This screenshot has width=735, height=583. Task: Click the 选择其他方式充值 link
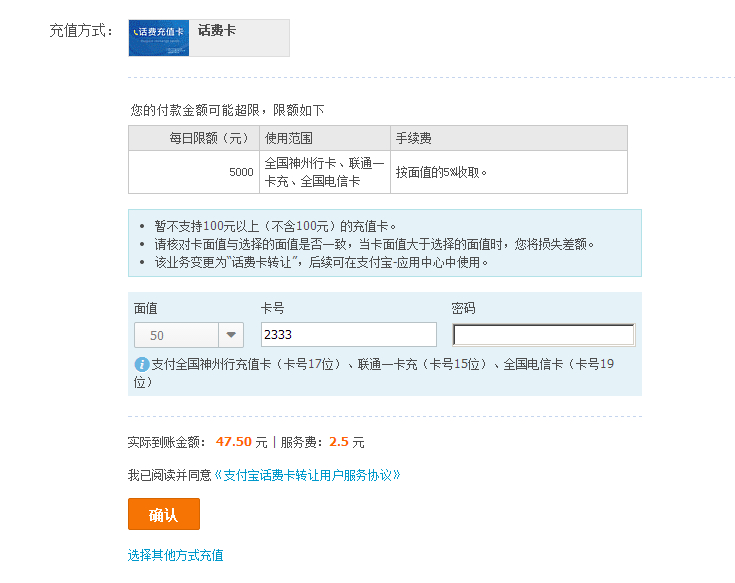click(x=176, y=555)
